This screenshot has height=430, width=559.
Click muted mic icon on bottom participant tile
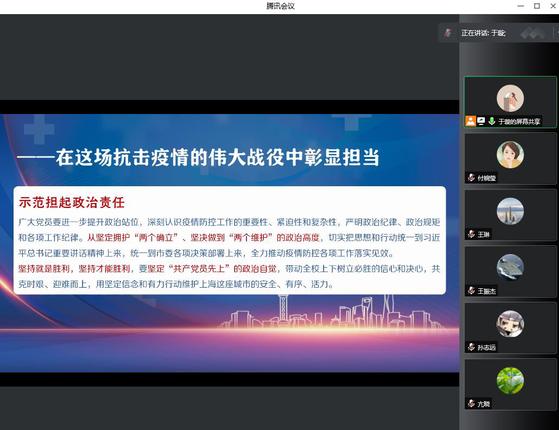[471, 404]
